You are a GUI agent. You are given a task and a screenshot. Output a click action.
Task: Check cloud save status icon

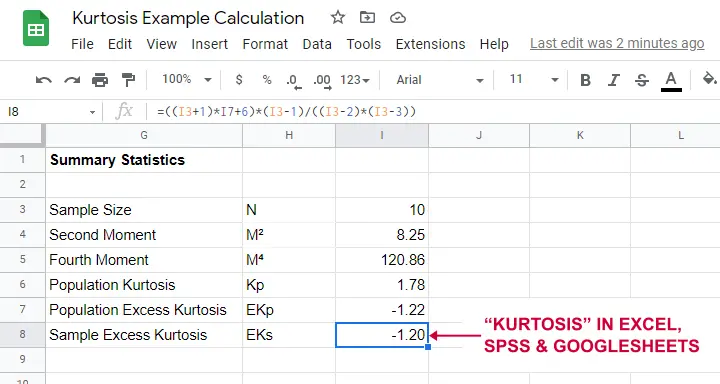398,18
